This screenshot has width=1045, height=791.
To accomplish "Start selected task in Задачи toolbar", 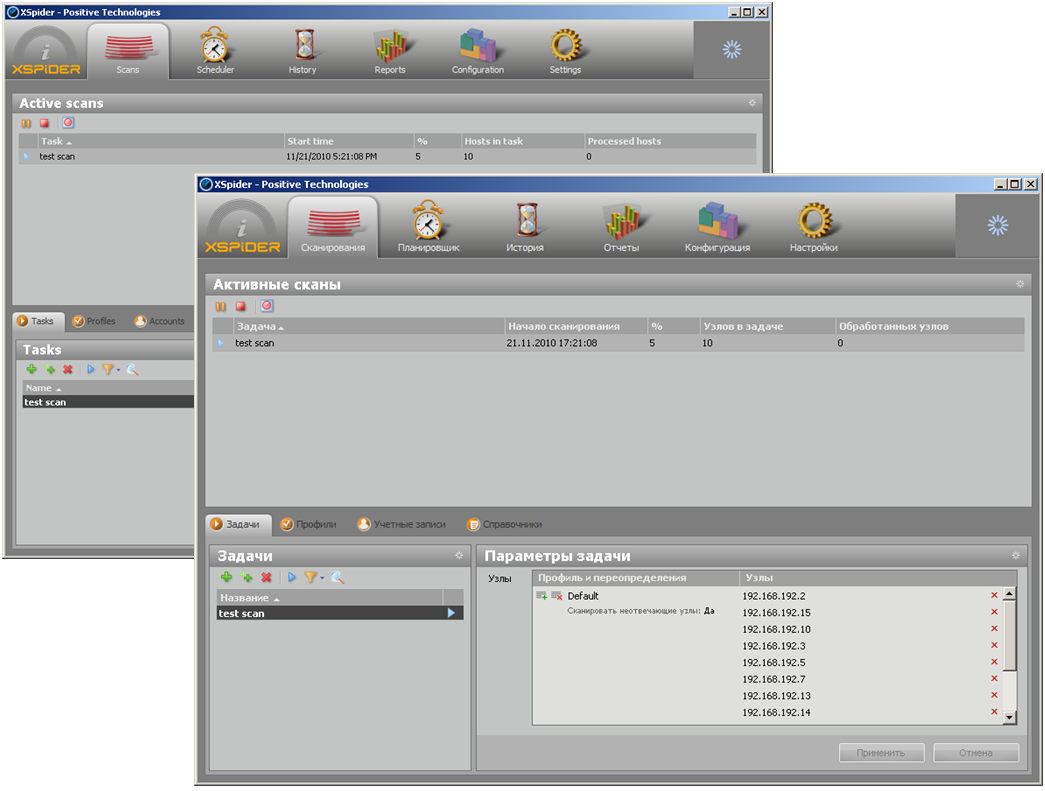I will coord(292,577).
